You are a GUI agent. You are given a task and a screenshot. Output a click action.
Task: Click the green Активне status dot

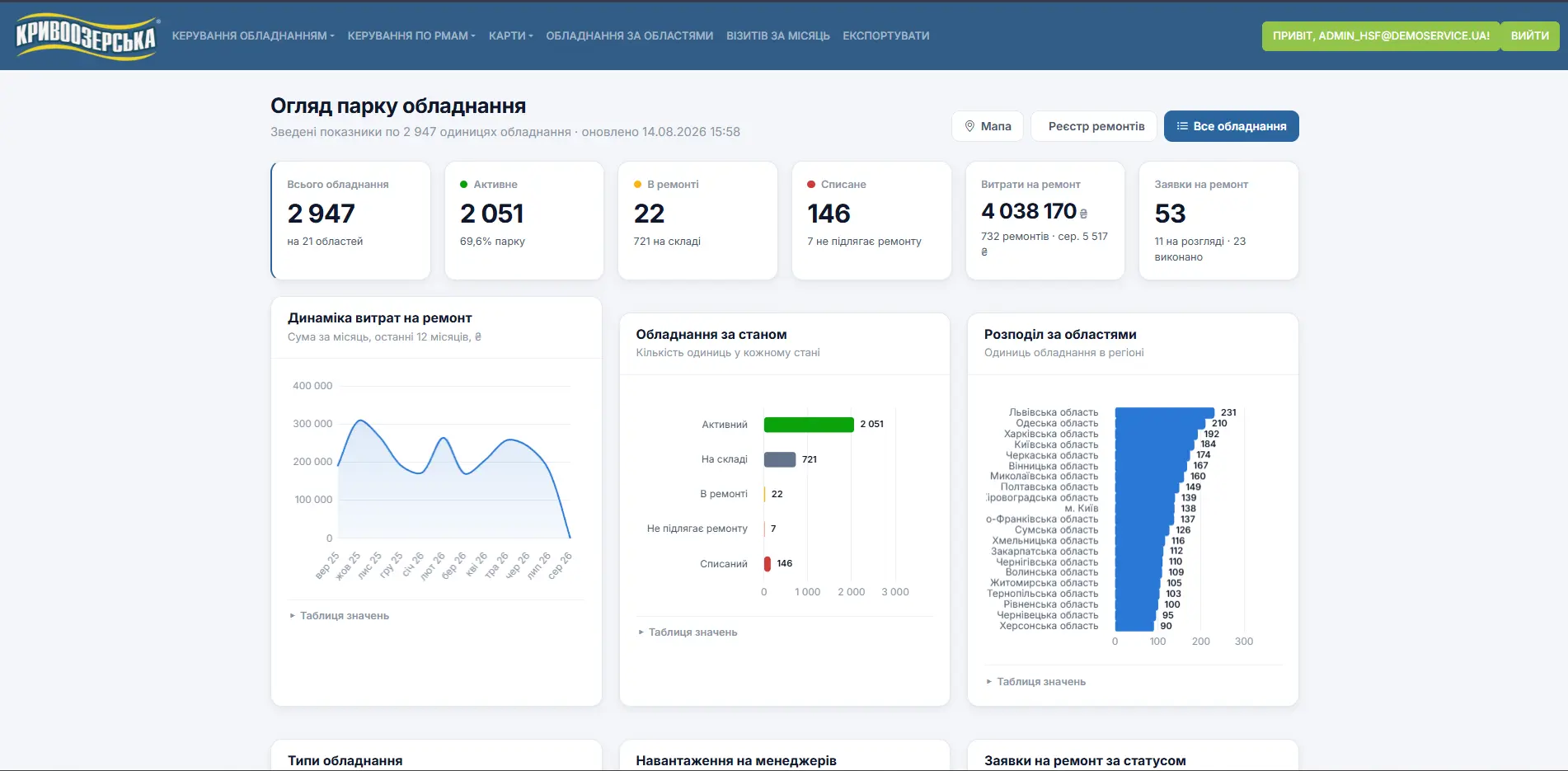point(464,185)
